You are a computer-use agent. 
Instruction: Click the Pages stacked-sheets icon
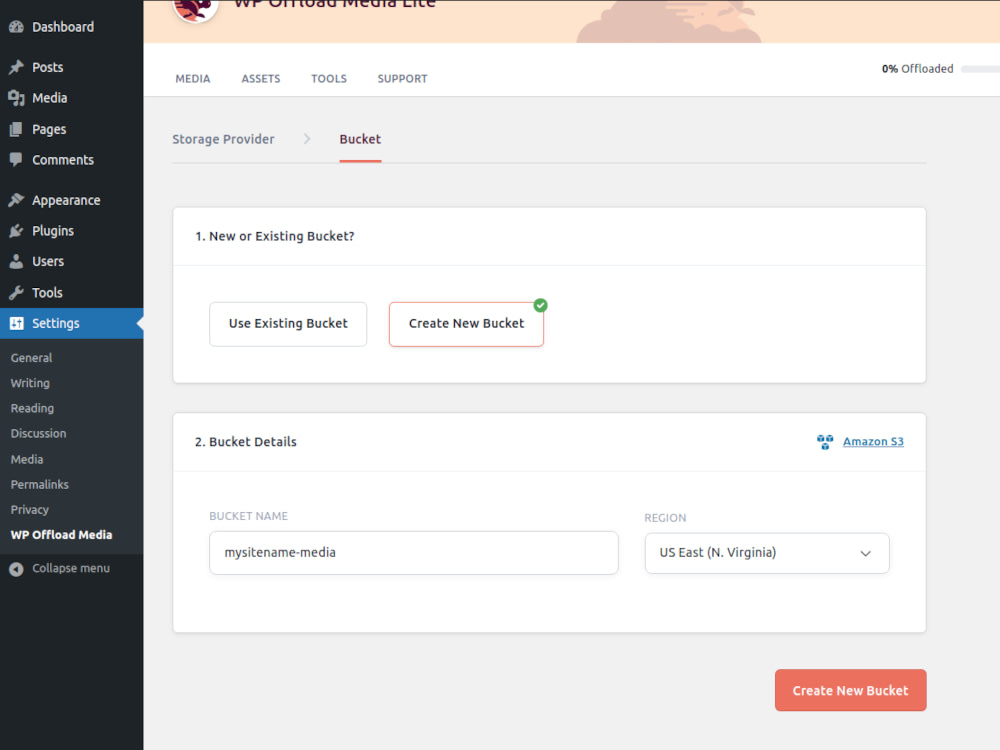coord(16,129)
